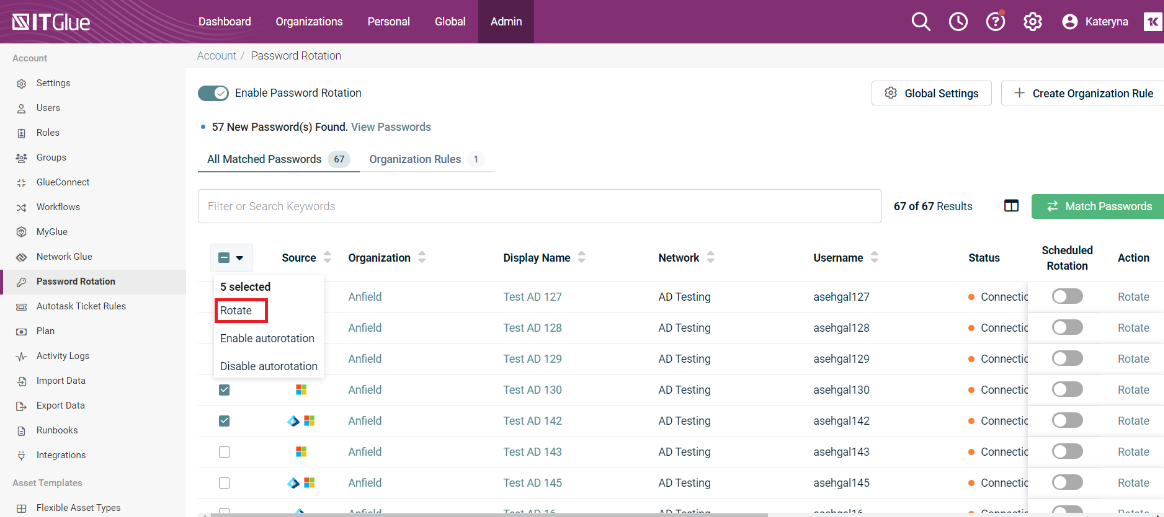Click the Export Data sidebar icon
Viewport: 1164px width, 517px height.
tap(22, 406)
